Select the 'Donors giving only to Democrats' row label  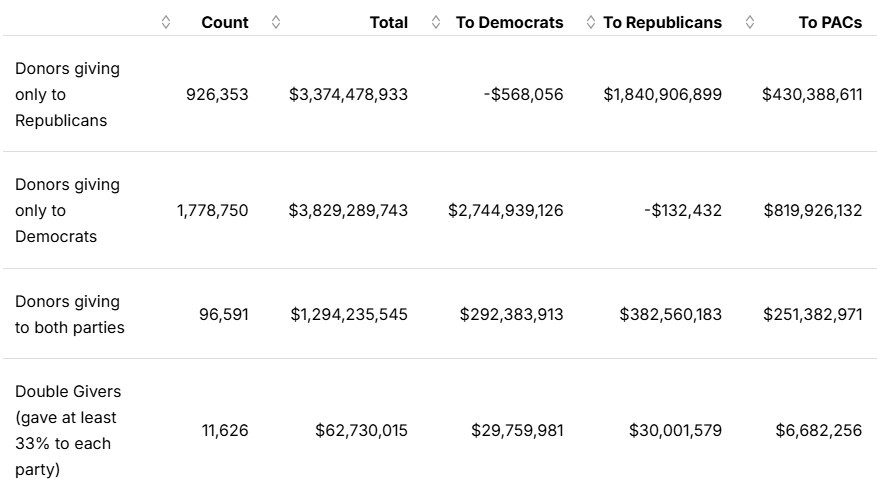[x=67, y=210]
